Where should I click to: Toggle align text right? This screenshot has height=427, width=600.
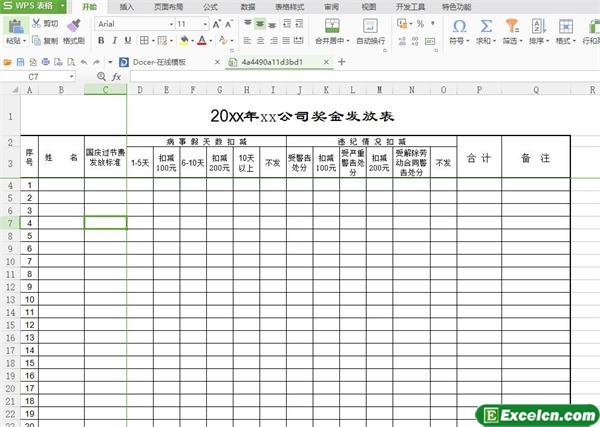pyautogui.click(x=274, y=40)
